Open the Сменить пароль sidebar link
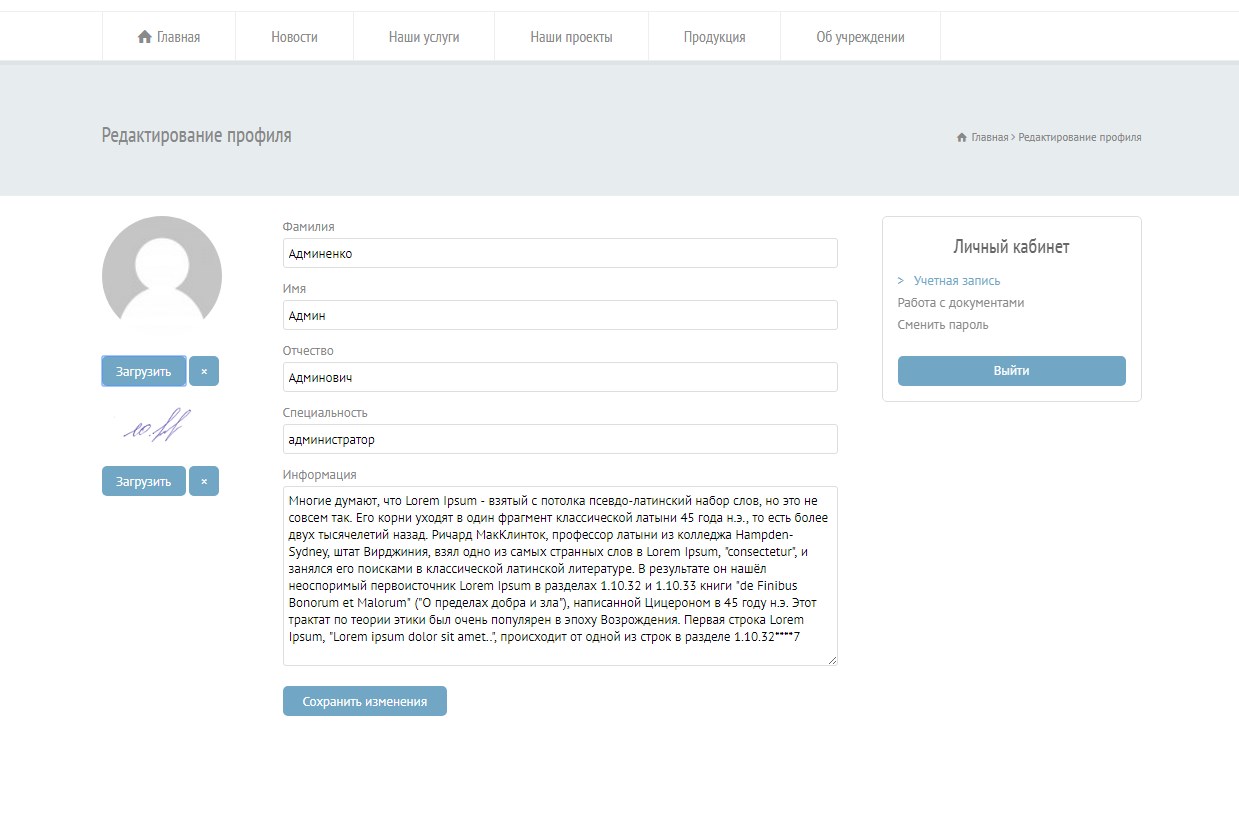Viewport: 1239px width, 826px height. pos(943,325)
